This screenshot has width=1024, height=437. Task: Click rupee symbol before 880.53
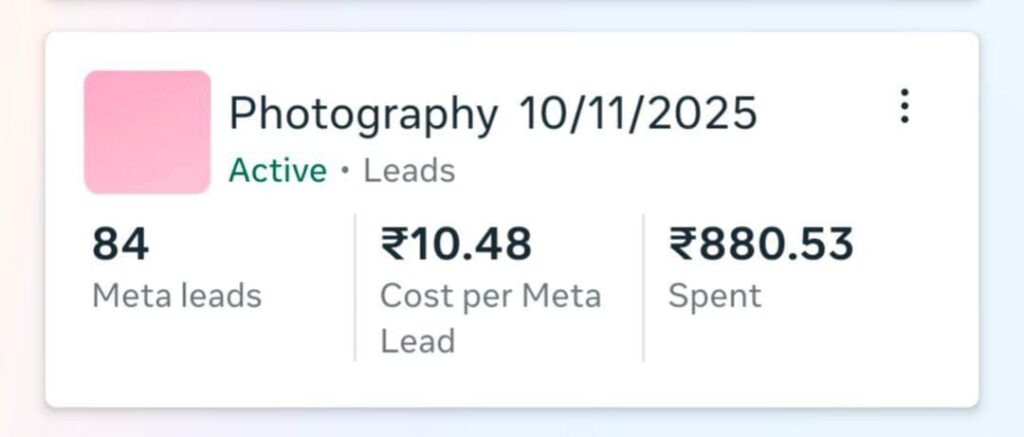(682, 245)
